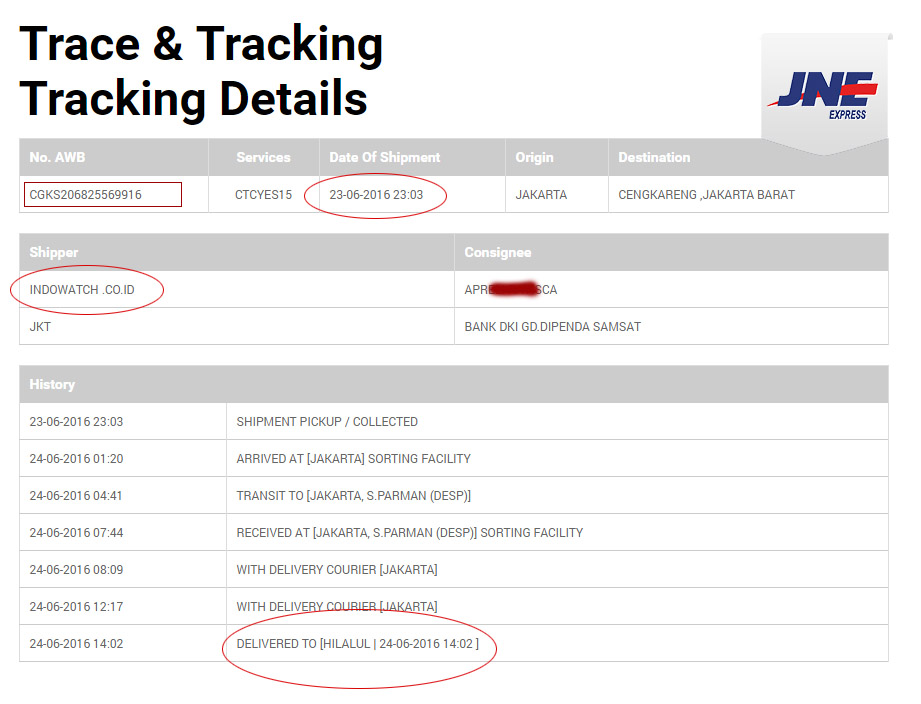Click the SHIPMENT PICKUP / COLLECTED entry
Image resolution: width=921 pixels, height=704 pixels.
327,422
